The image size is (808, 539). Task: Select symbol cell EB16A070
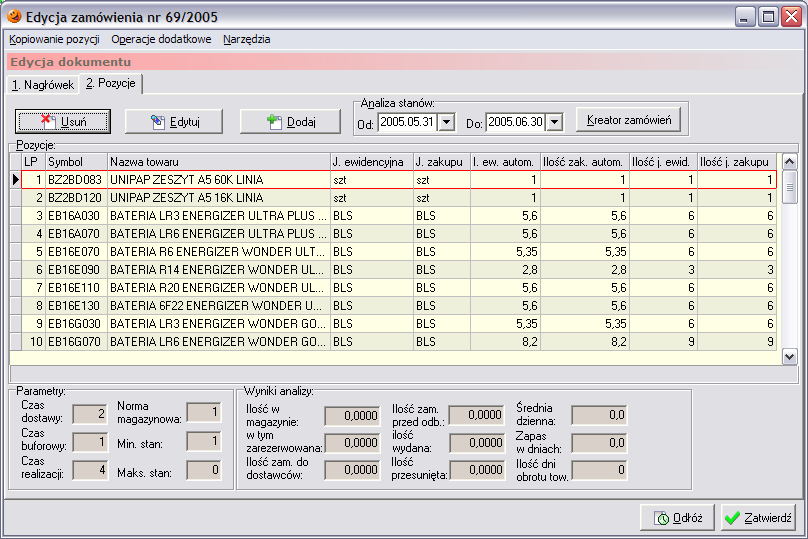click(x=76, y=234)
